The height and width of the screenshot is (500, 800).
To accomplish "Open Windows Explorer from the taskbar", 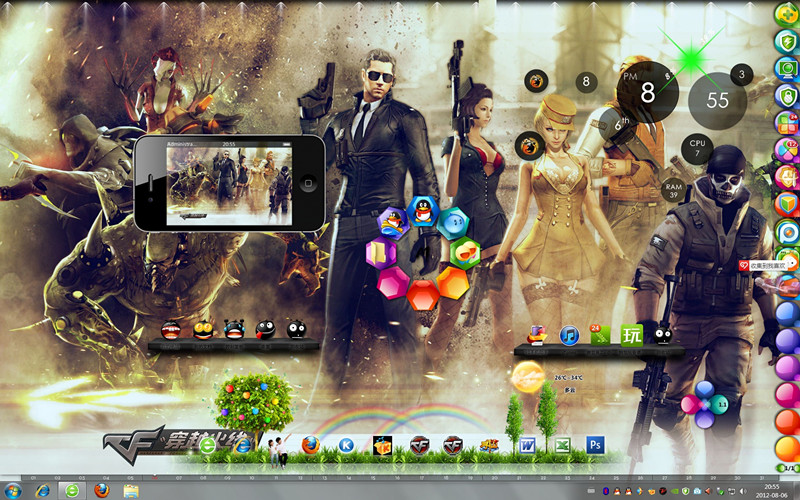I will pyautogui.click(x=131, y=491).
